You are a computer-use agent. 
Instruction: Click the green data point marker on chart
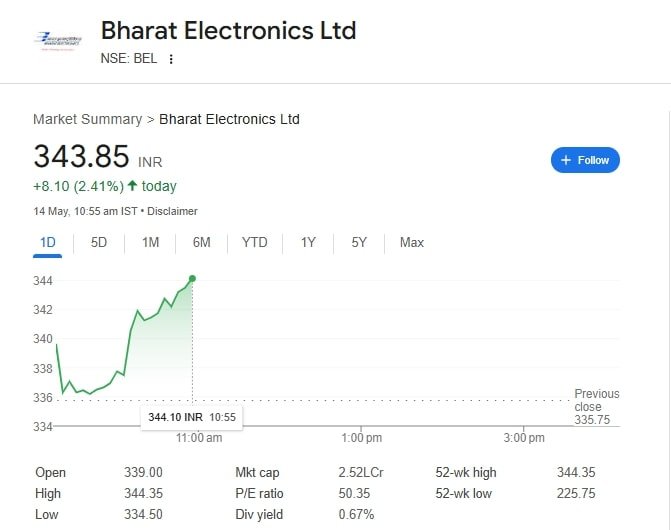pyautogui.click(x=192, y=279)
